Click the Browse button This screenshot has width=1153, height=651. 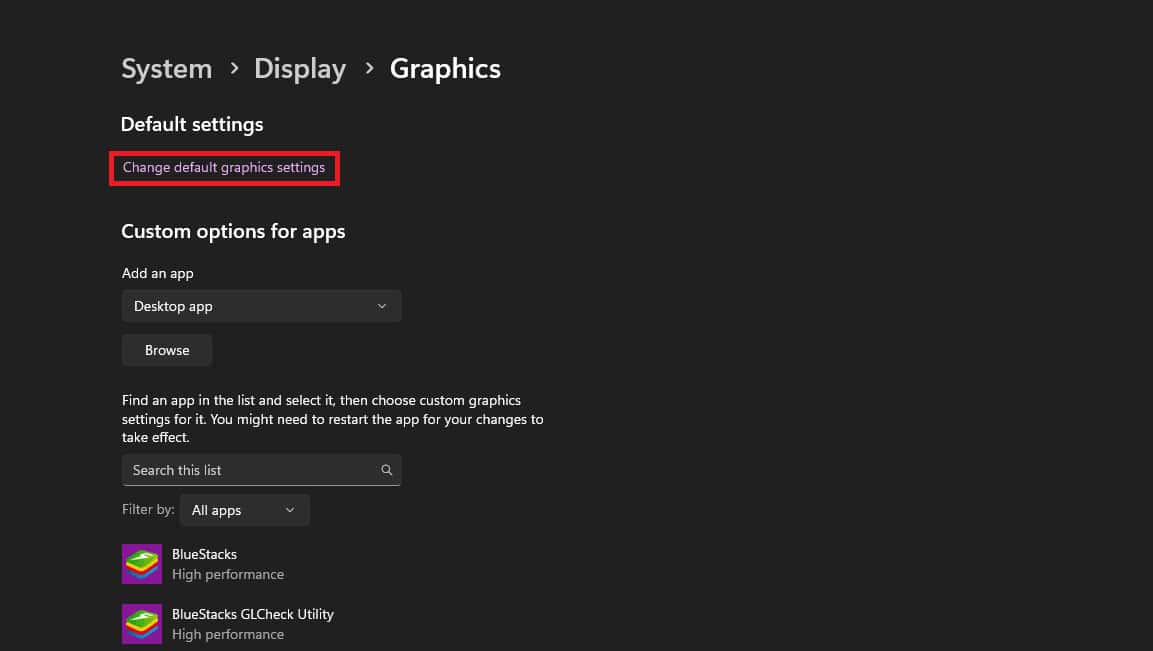167,350
